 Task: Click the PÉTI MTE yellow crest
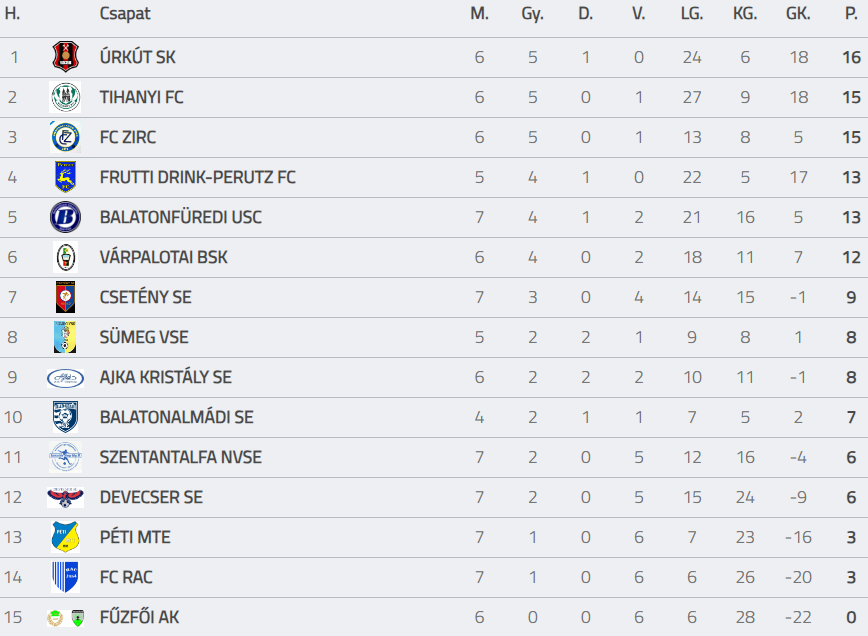pos(65,537)
